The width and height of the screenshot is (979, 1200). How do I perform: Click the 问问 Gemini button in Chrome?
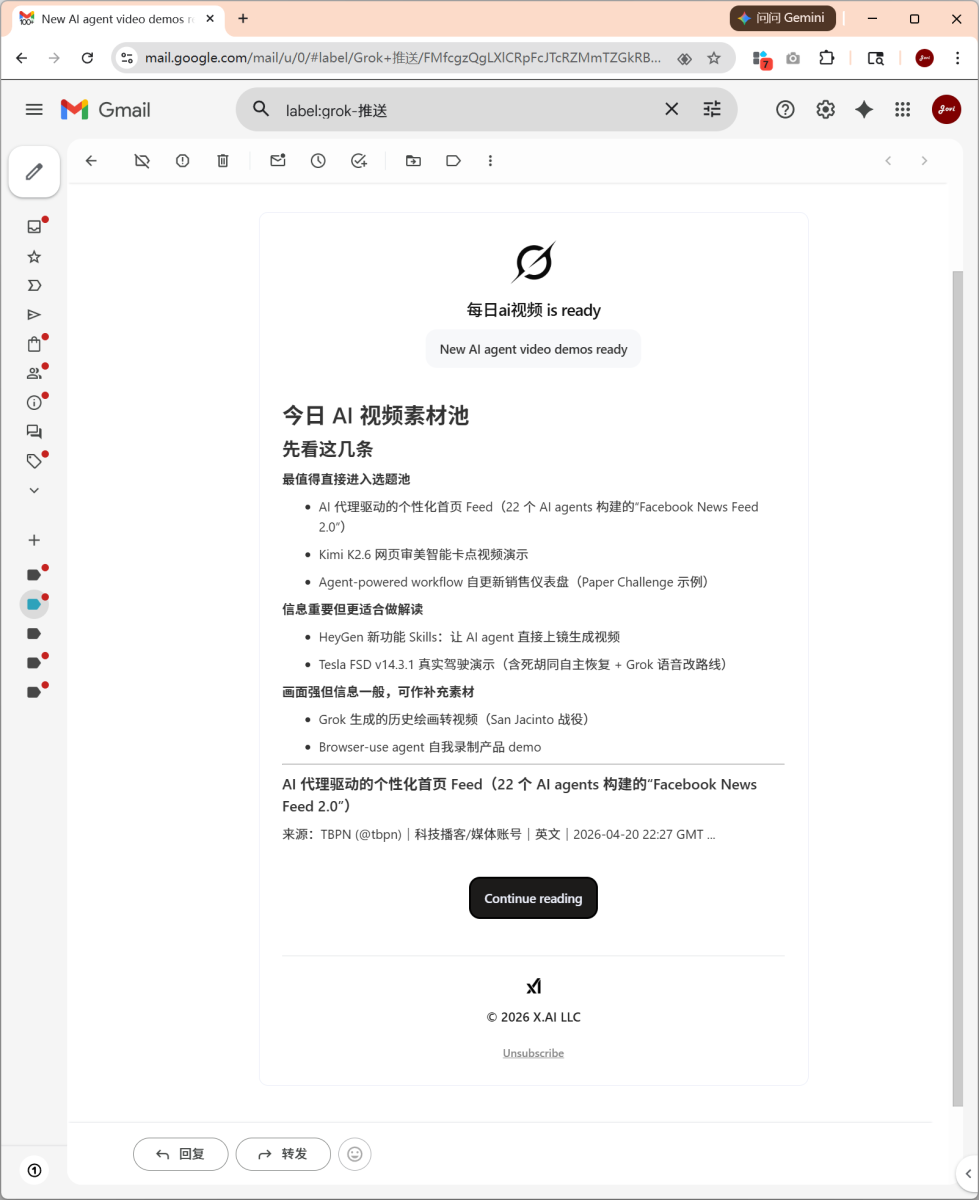[783, 18]
